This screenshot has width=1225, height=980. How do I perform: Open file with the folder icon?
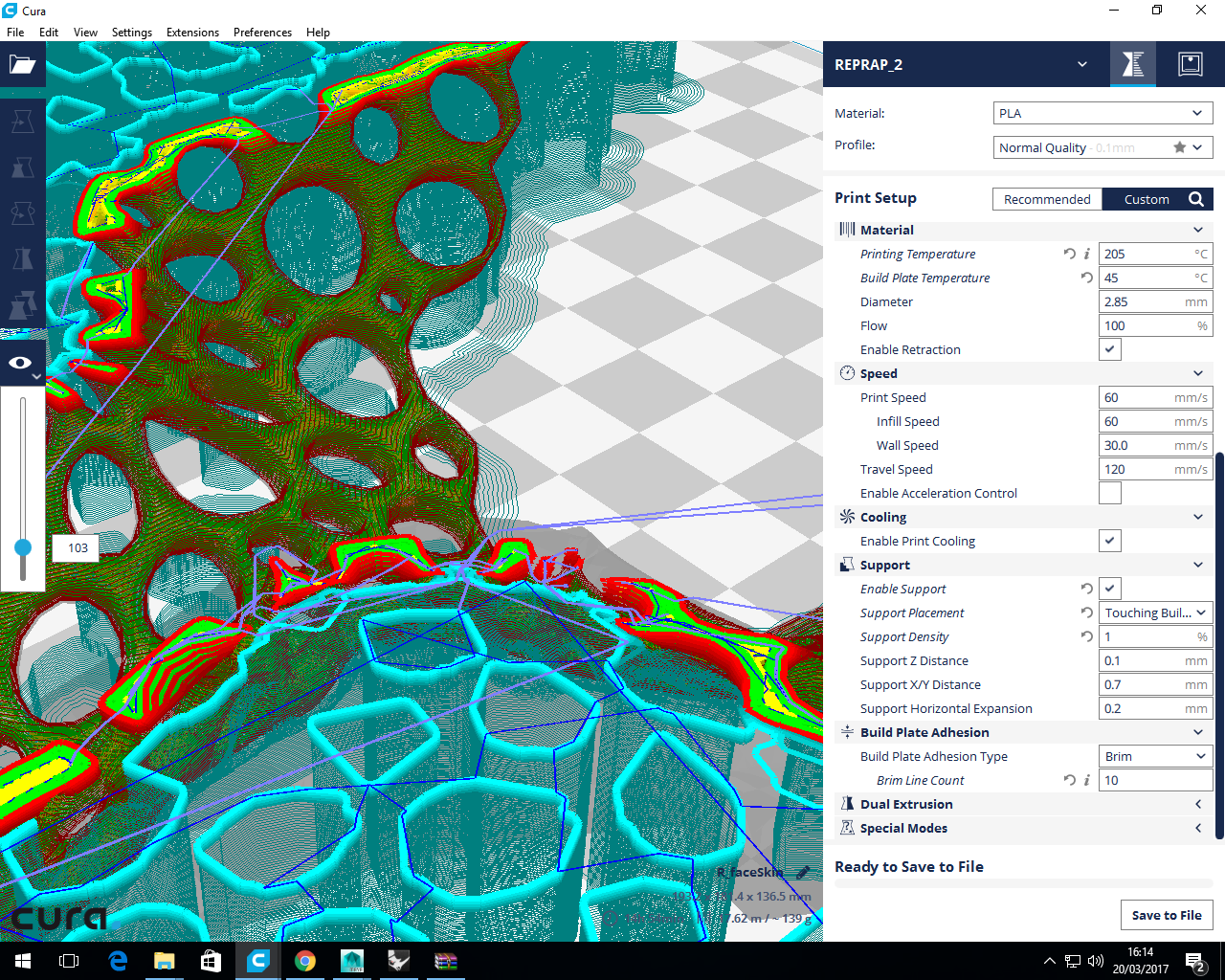tap(22, 64)
